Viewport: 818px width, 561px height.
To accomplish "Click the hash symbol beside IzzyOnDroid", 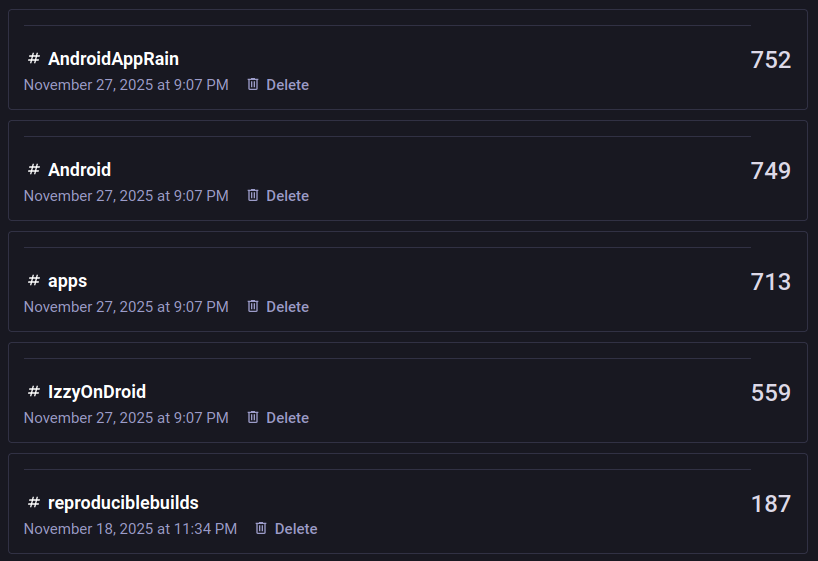I will click(34, 392).
